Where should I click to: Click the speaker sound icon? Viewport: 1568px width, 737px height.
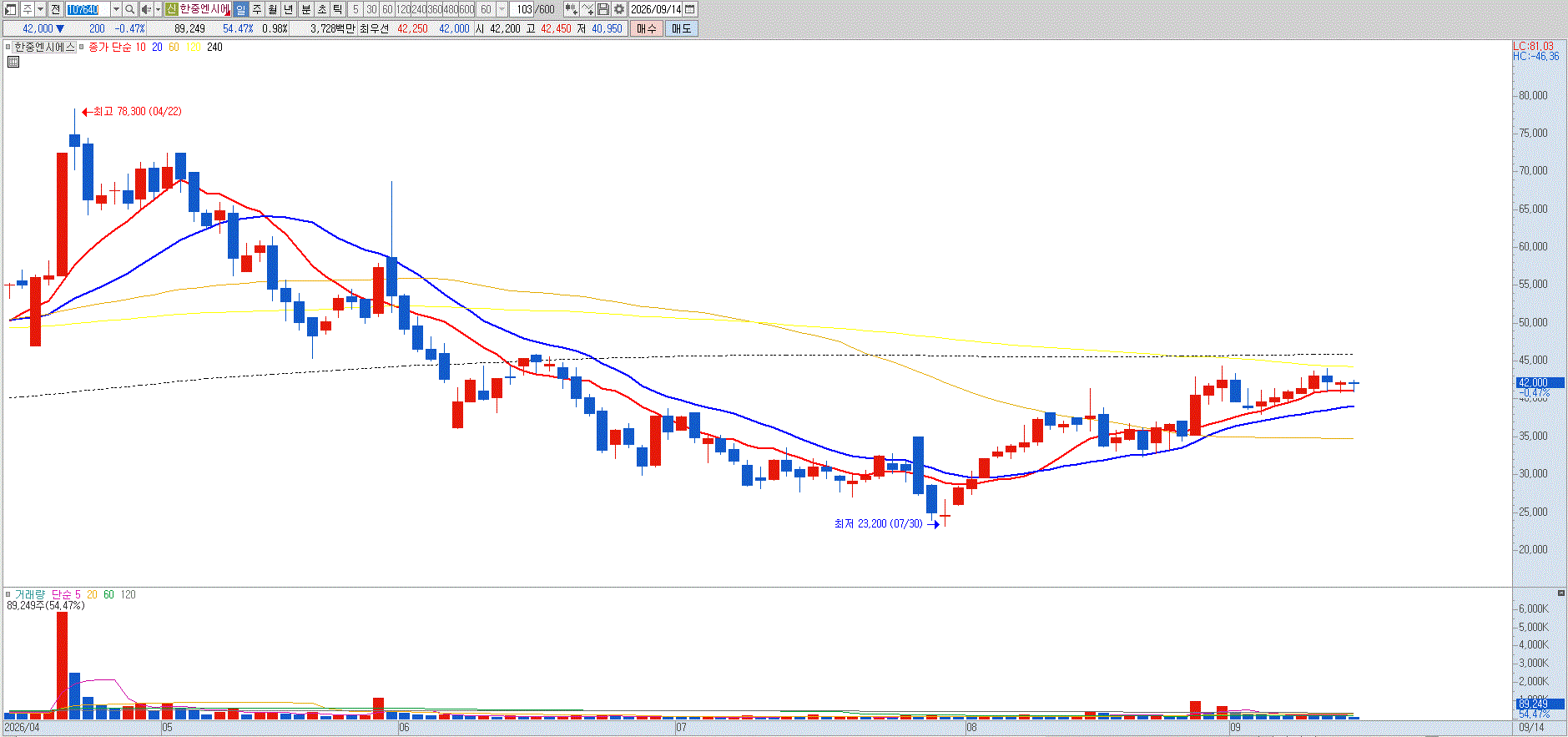146,9
